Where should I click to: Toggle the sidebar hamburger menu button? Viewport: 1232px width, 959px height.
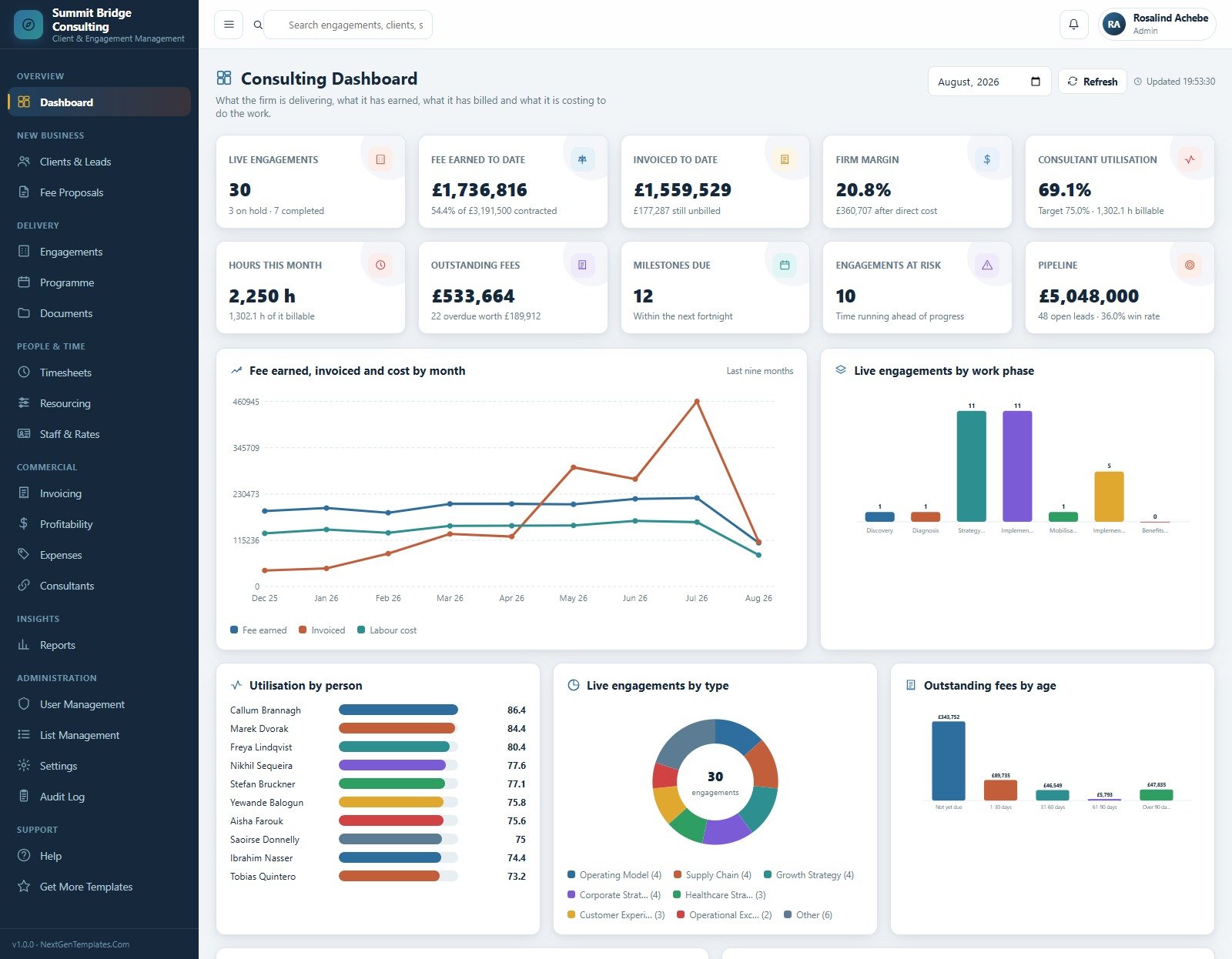pyautogui.click(x=229, y=25)
